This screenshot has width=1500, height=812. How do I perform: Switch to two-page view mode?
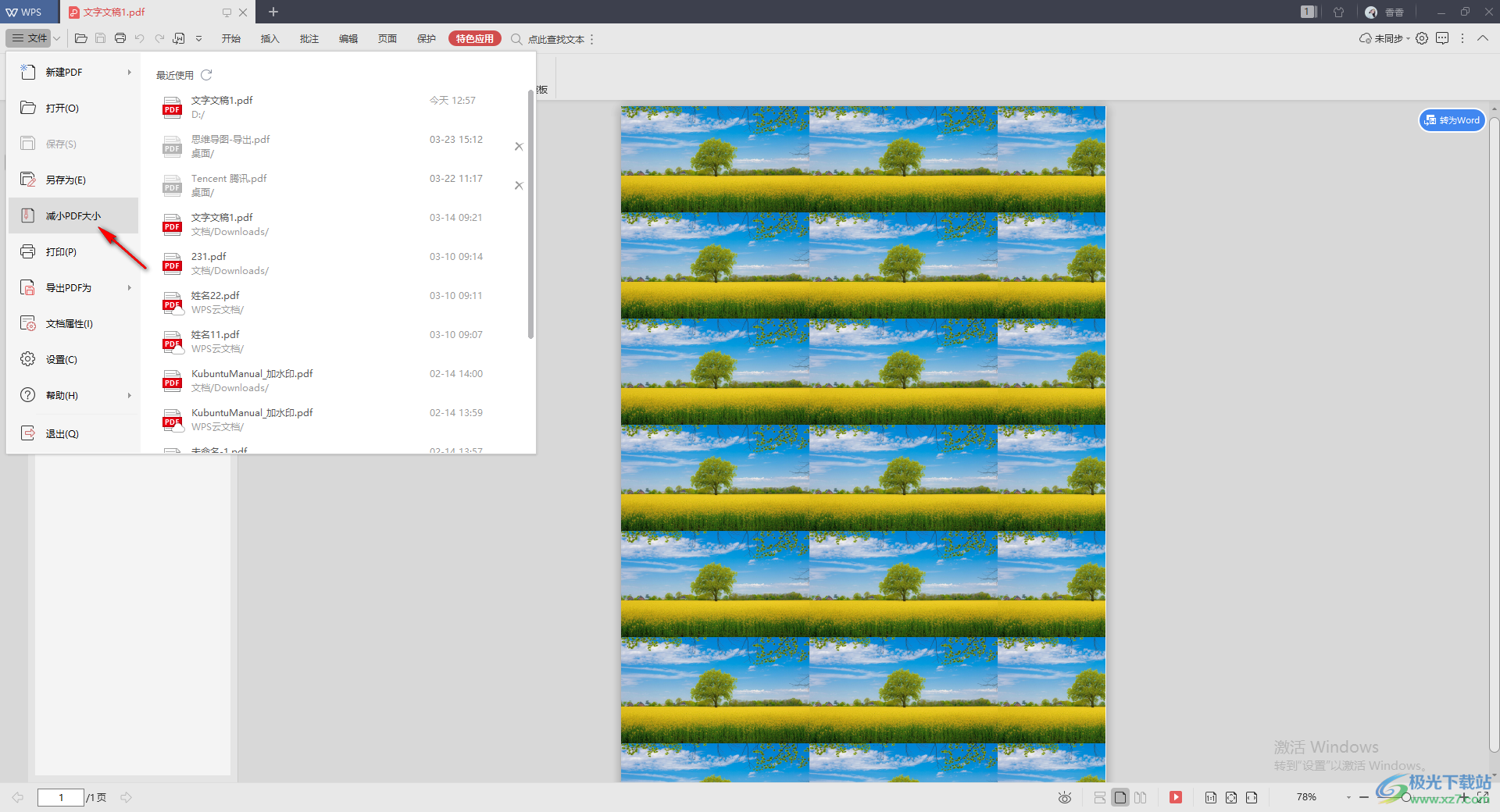pos(1141,797)
